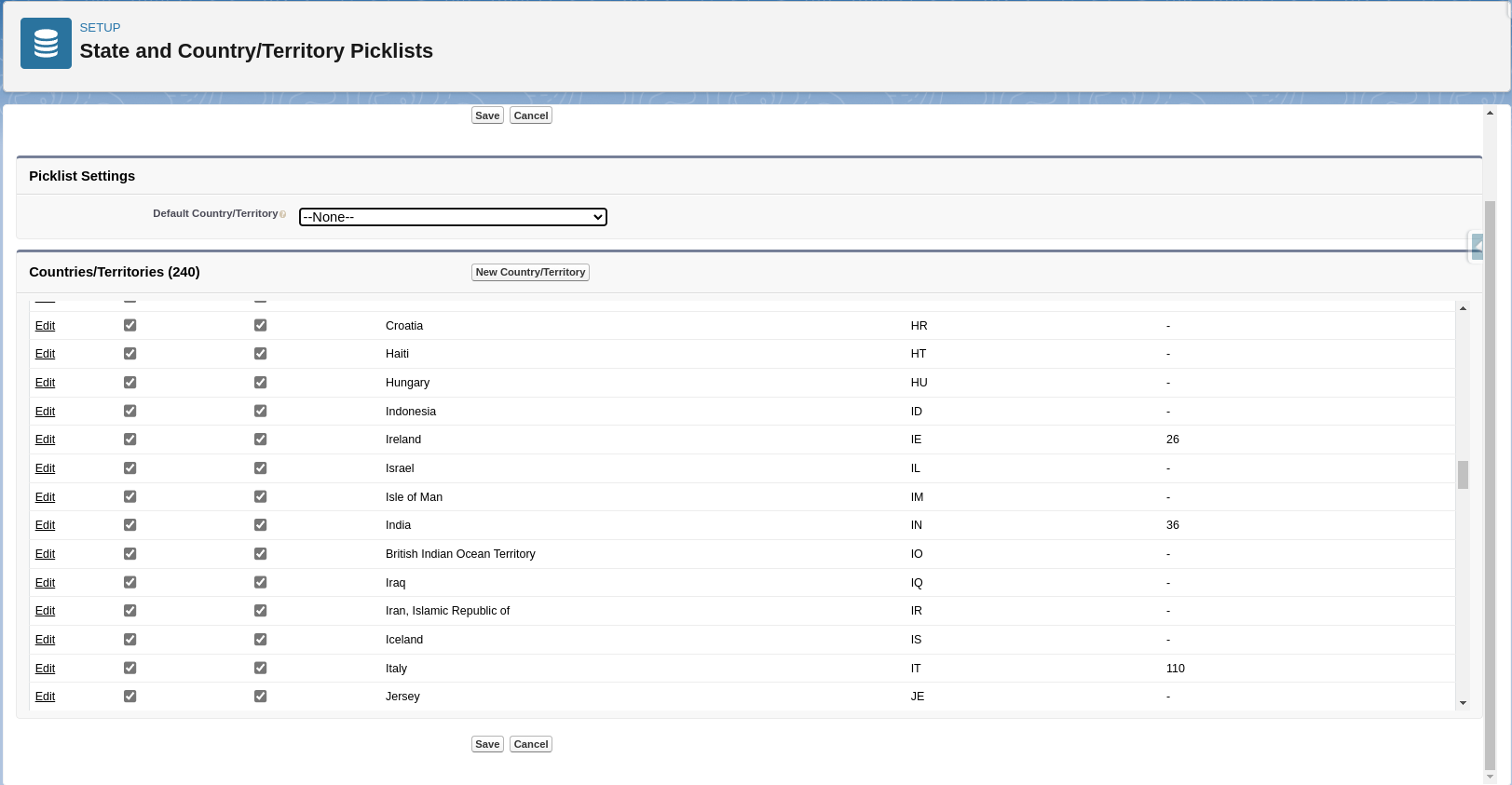Click the bottom Cancel button
This screenshot has width=1512, height=785.
[531, 744]
